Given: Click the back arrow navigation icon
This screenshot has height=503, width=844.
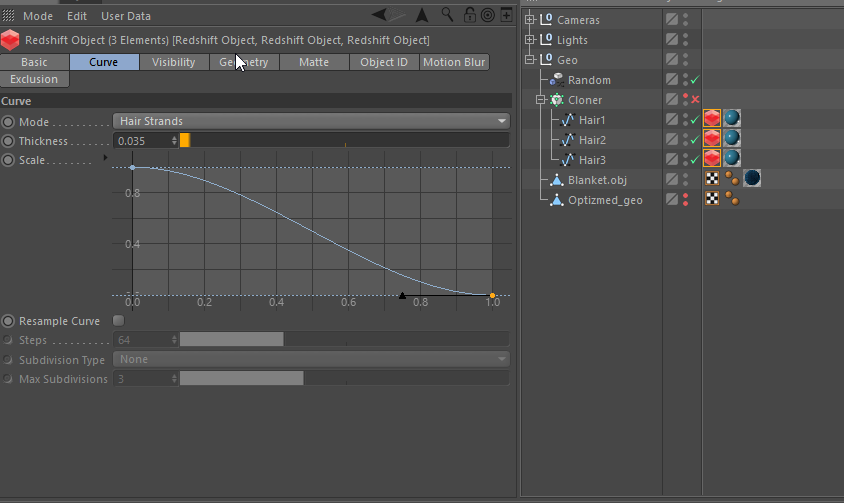Looking at the screenshot, I should point(381,15).
